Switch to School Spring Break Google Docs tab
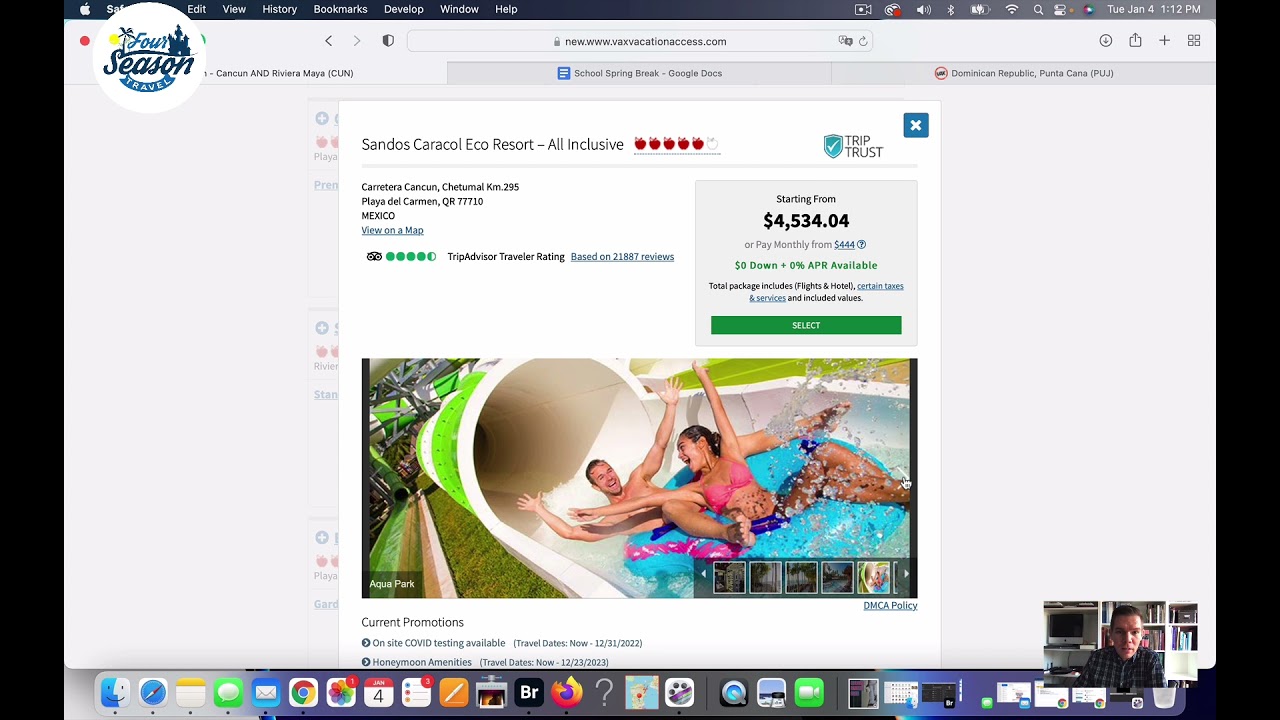Viewport: 1280px width, 720px height. pyautogui.click(x=639, y=73)
